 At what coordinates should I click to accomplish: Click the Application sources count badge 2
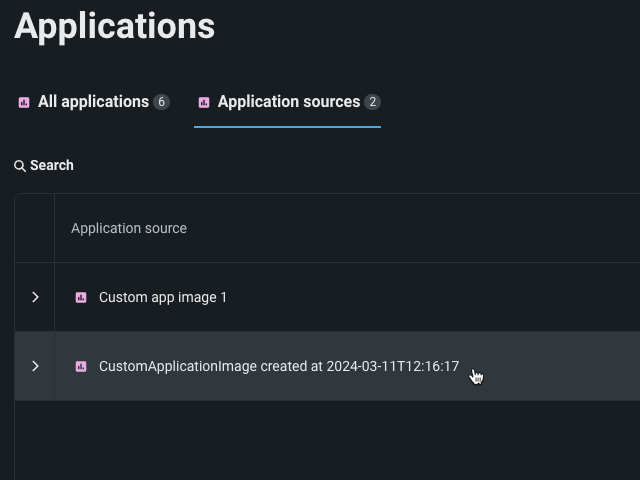372,102
